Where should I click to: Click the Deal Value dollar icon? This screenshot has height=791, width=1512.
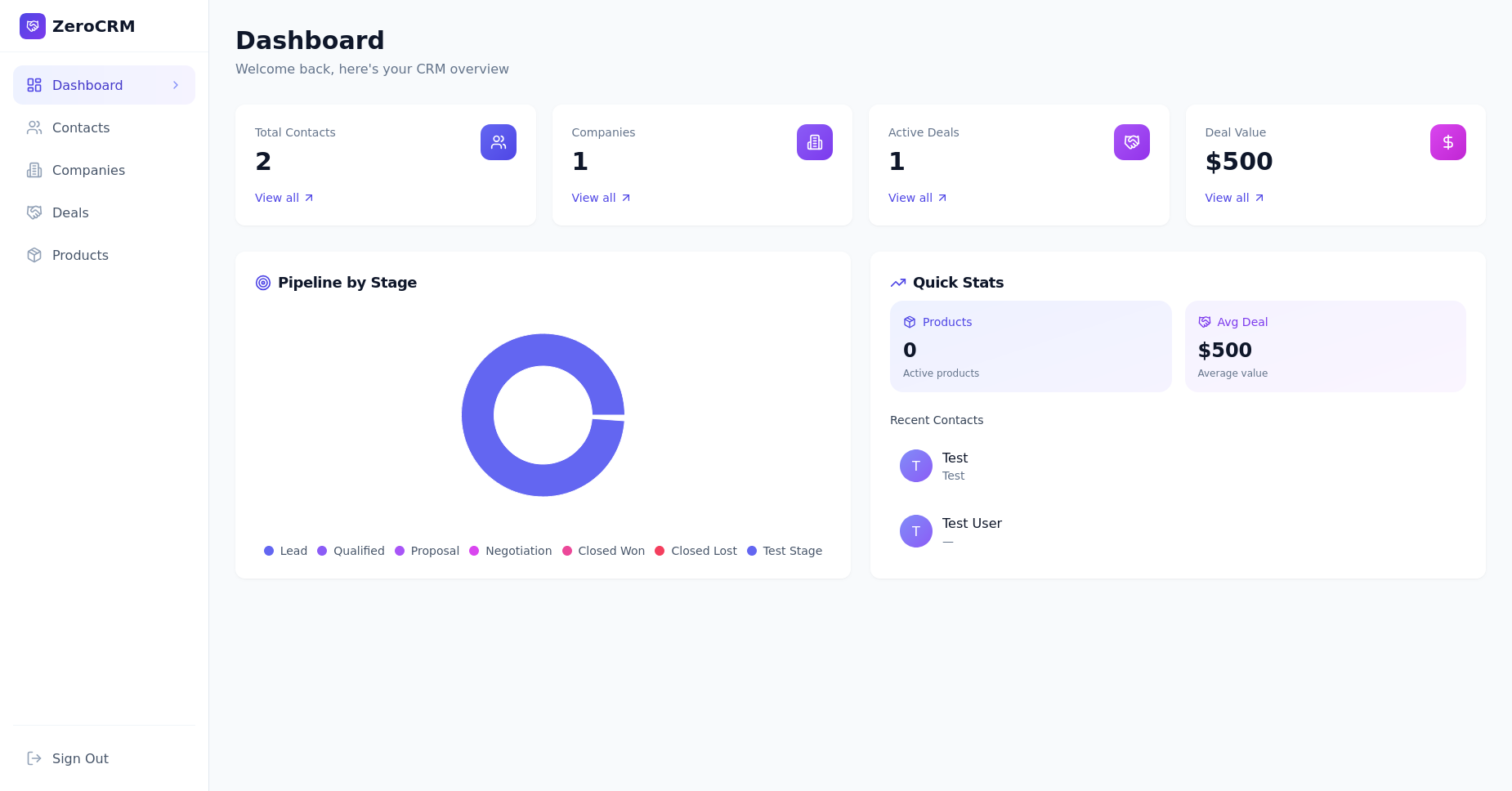click(x=1447, y=142)
